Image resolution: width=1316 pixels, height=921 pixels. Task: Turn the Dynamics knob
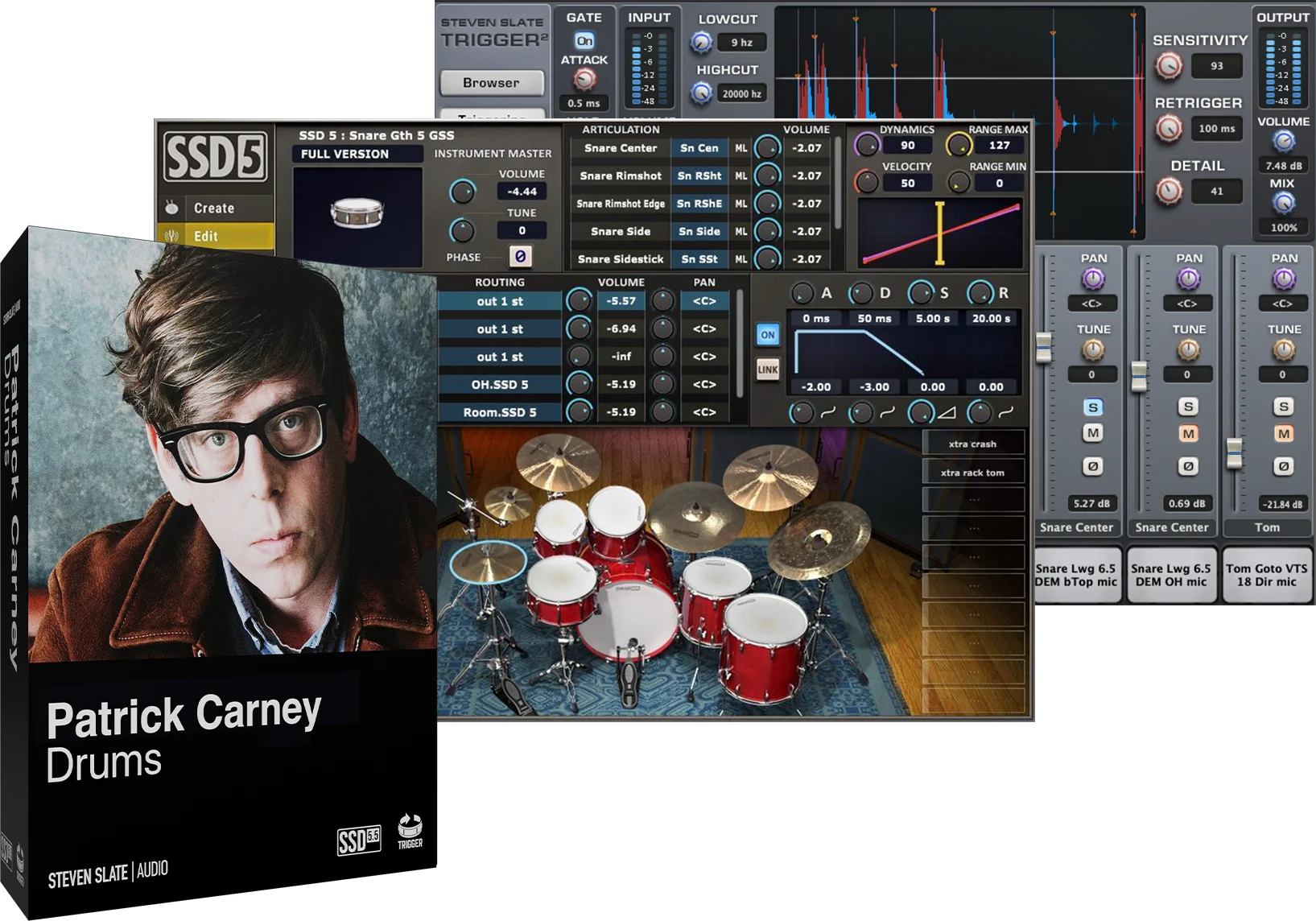[x=867, y=146]
